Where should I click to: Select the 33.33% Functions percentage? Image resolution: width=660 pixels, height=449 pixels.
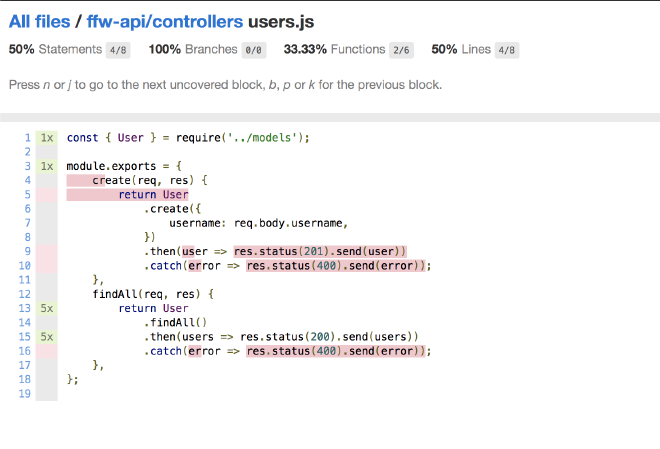307,49
